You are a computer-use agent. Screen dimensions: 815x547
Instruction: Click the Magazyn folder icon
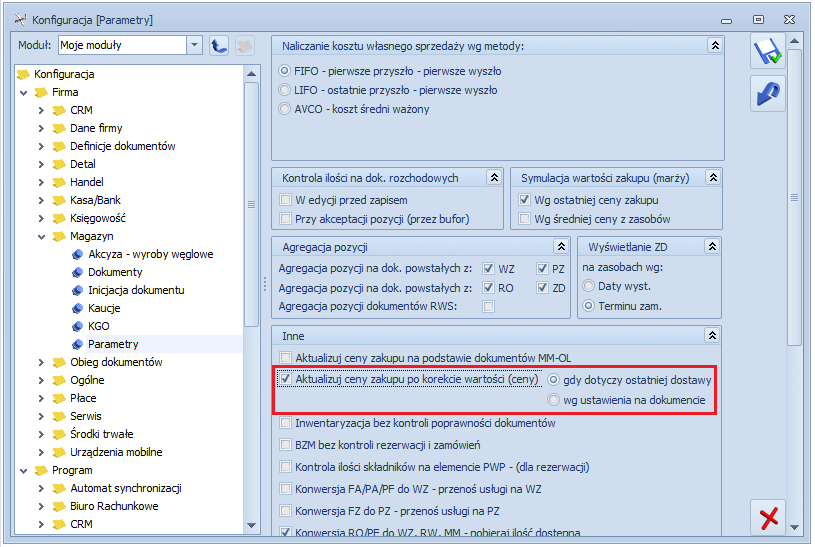59,237
